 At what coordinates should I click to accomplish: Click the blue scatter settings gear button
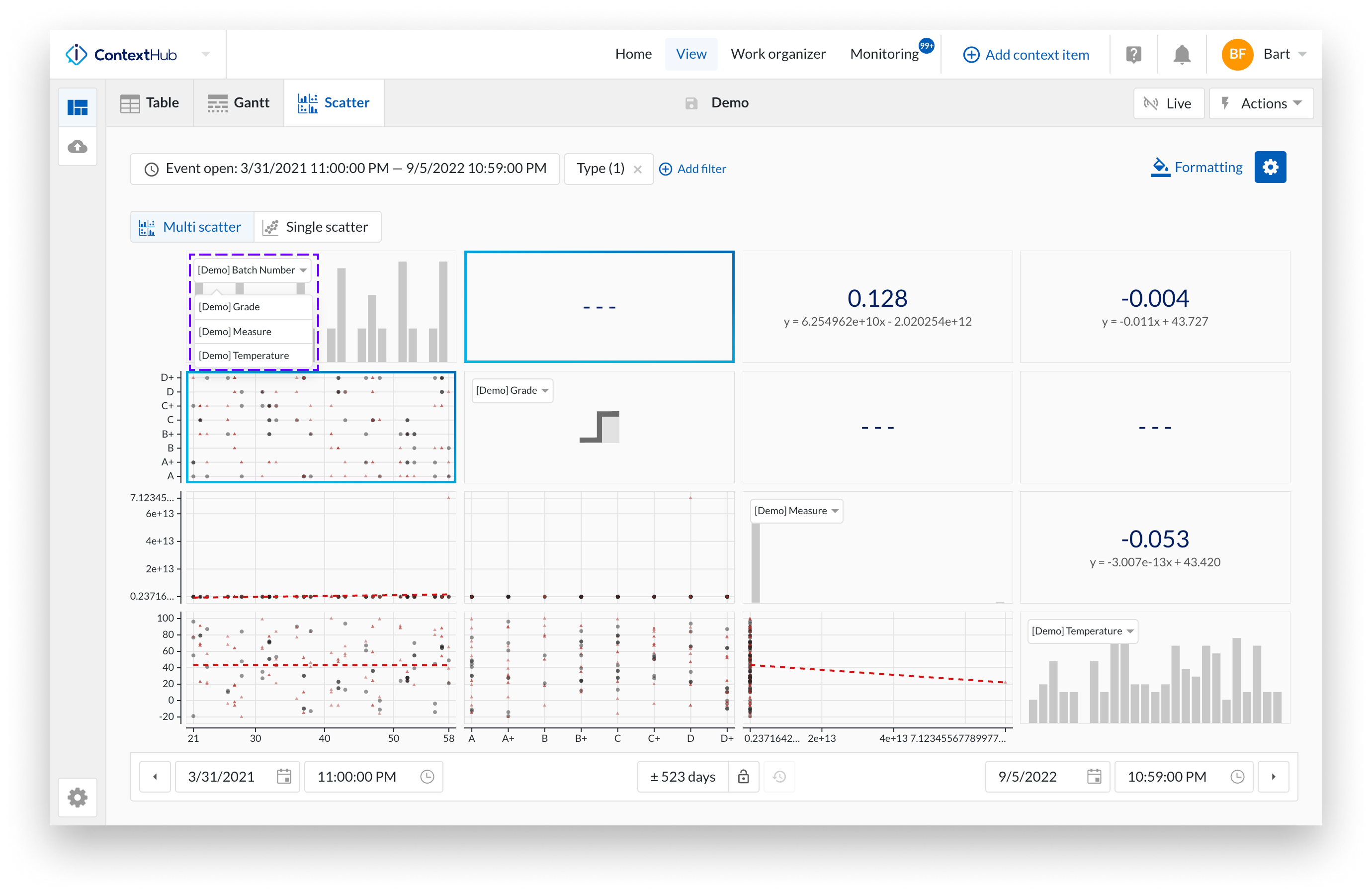click(1270, 167)
